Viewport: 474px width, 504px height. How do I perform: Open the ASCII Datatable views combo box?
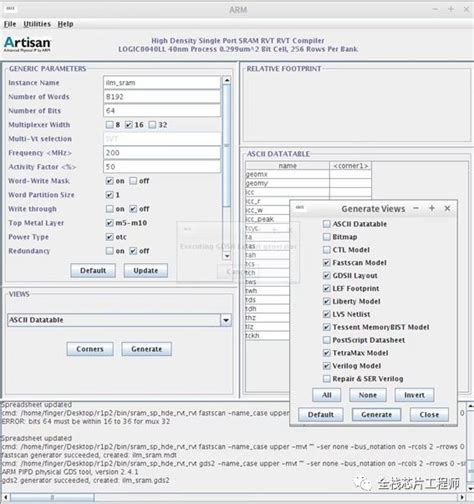pos(119,320)
